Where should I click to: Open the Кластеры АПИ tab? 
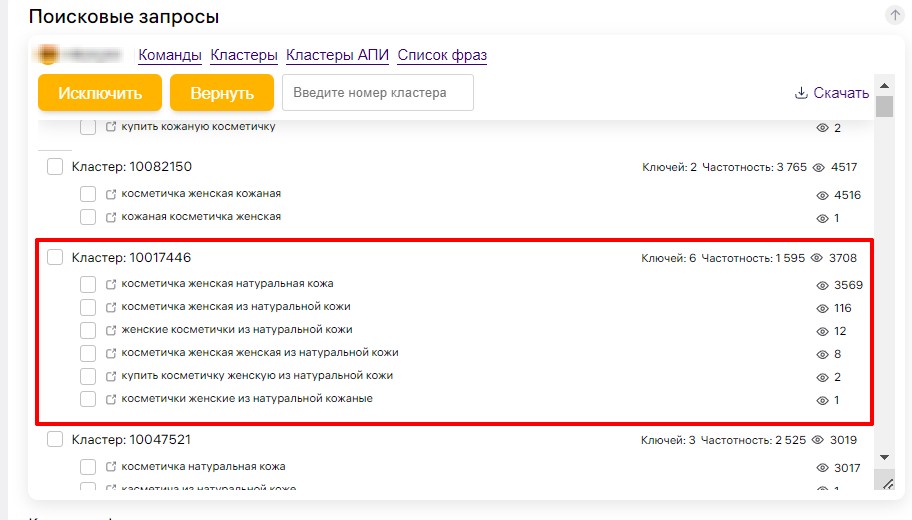tap(337, 55)
